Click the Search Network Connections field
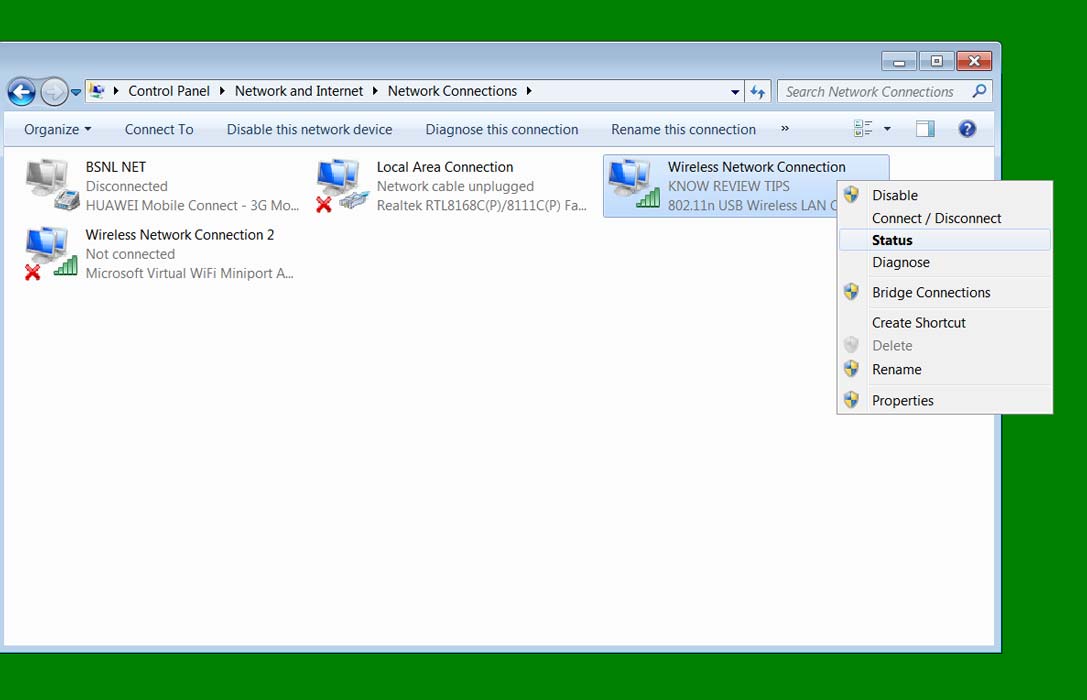1087x700 pixels. pos(870,92)
